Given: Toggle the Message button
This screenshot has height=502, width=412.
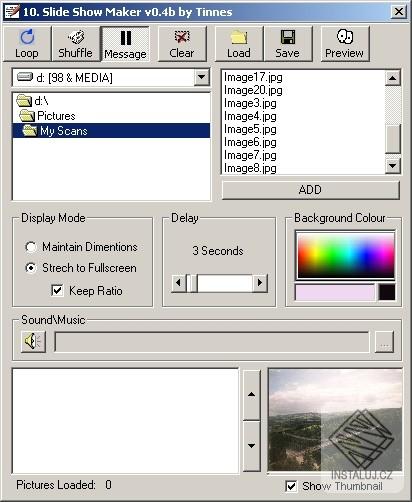Looking at the screenshot, I should point(125,44).
